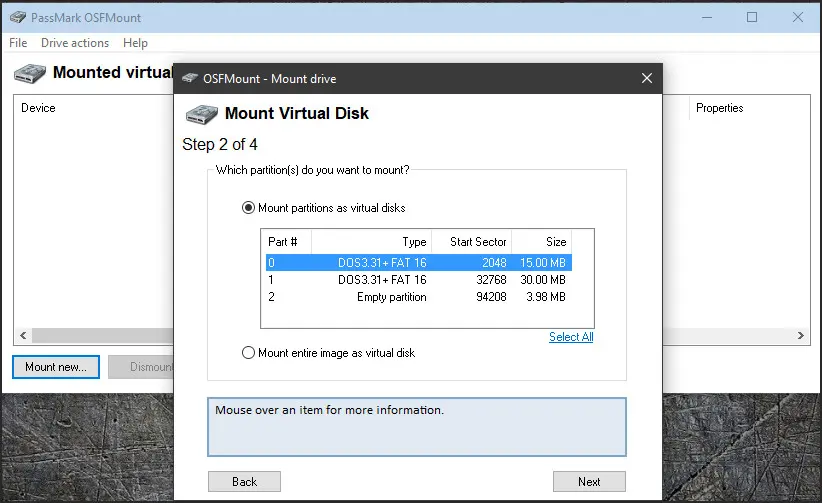822x503 pixels.
Task: Click the Mount new... button
Action: point(56,367)
